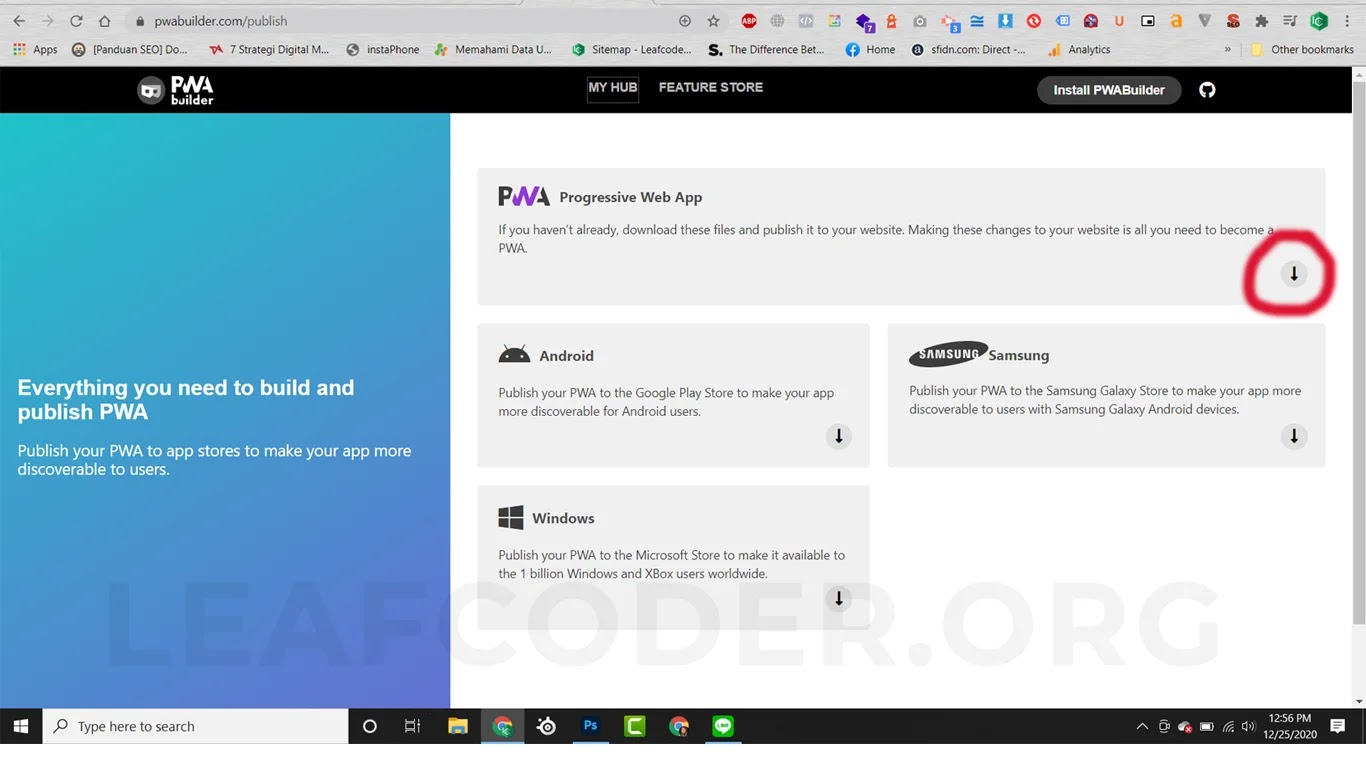Reload the current page
Image resolution: width=1366 pixels, height=768 pixels.
[76, 21]
